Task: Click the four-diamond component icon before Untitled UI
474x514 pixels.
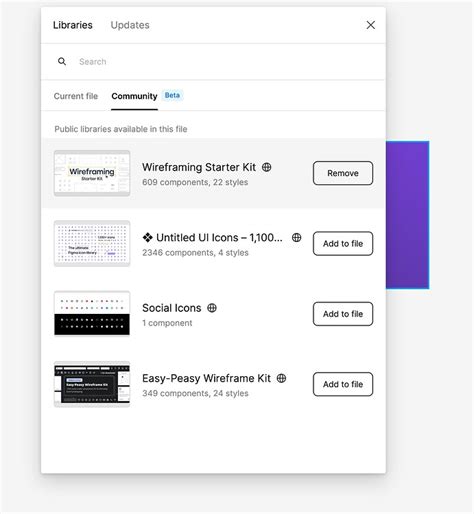Action: pos(147,237)
